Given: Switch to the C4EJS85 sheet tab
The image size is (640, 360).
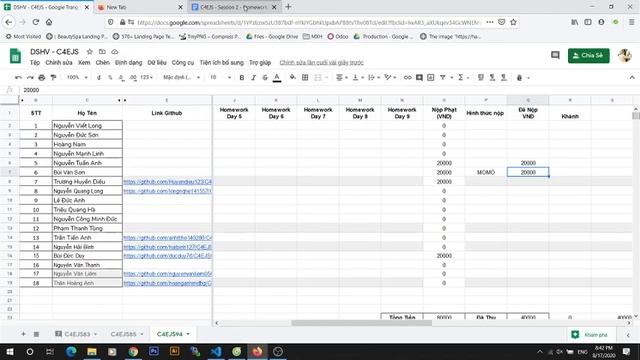Looking at the screenshot, I should point(123,334).
